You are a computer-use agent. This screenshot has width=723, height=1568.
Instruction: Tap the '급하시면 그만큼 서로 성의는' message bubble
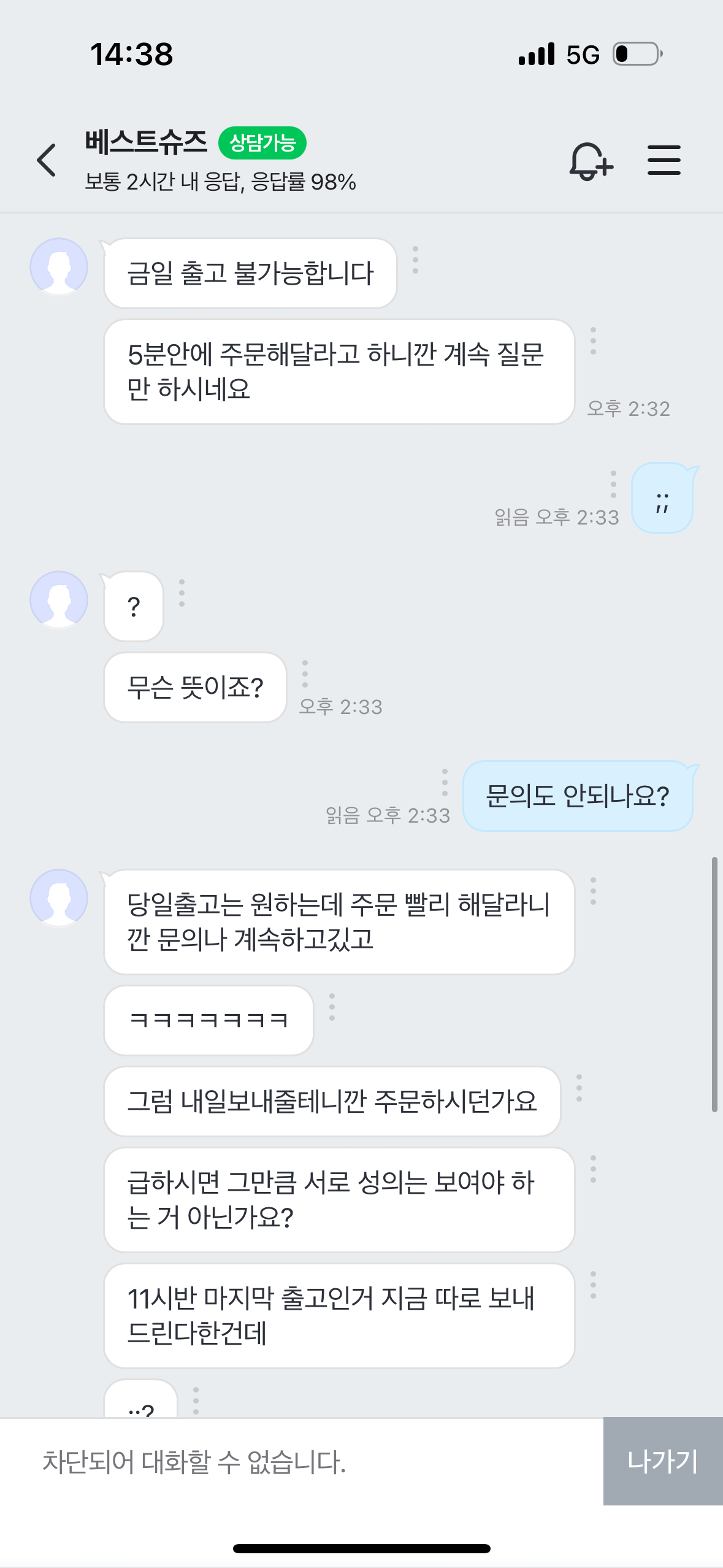pos(339,1199)
